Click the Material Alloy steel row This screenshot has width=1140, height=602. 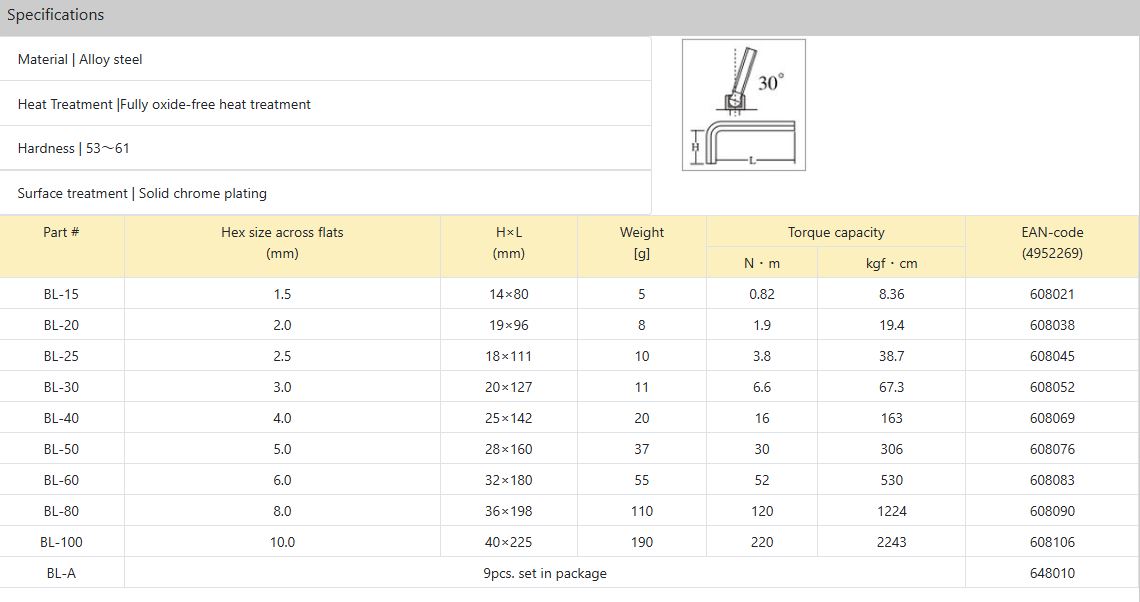[80, 60]
